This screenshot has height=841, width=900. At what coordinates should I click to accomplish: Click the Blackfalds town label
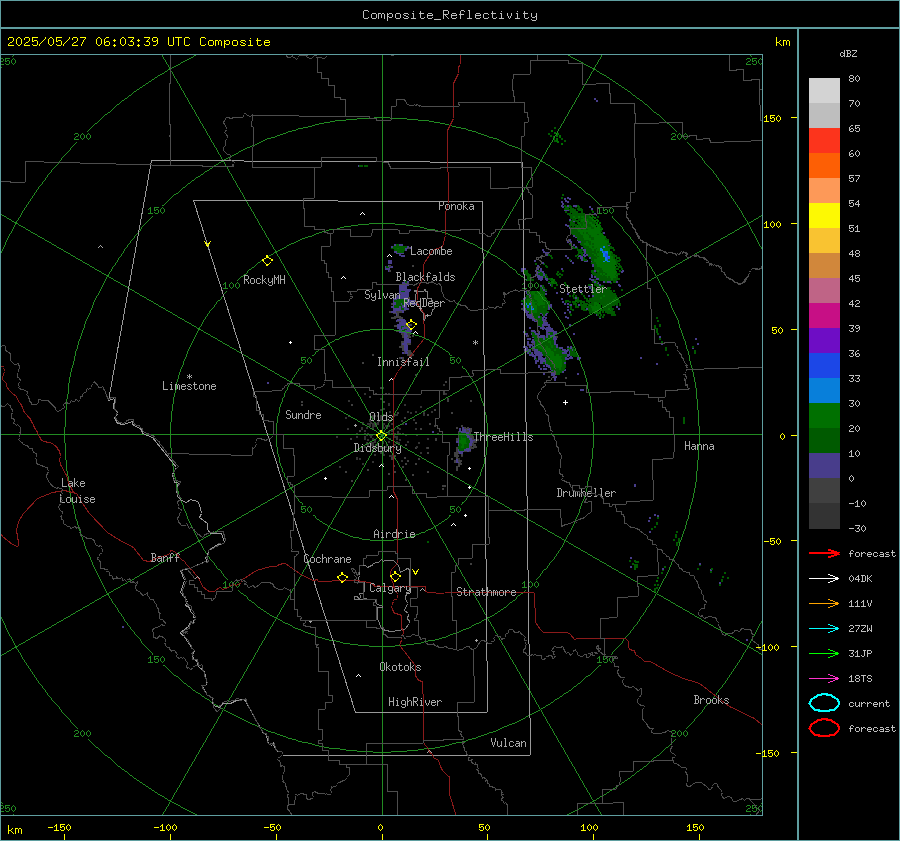coord(425,277)
